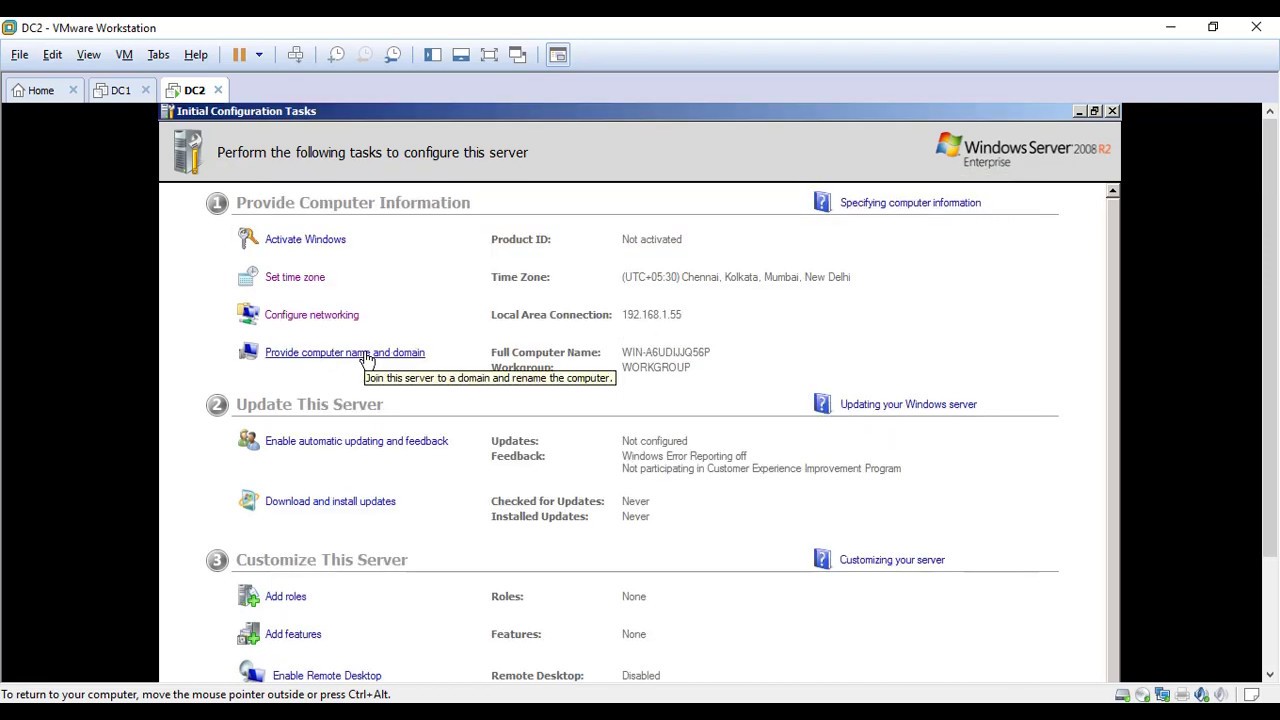Click Download and install updates link
This screenshot has width=1280, height=720.
coord(330,501)
